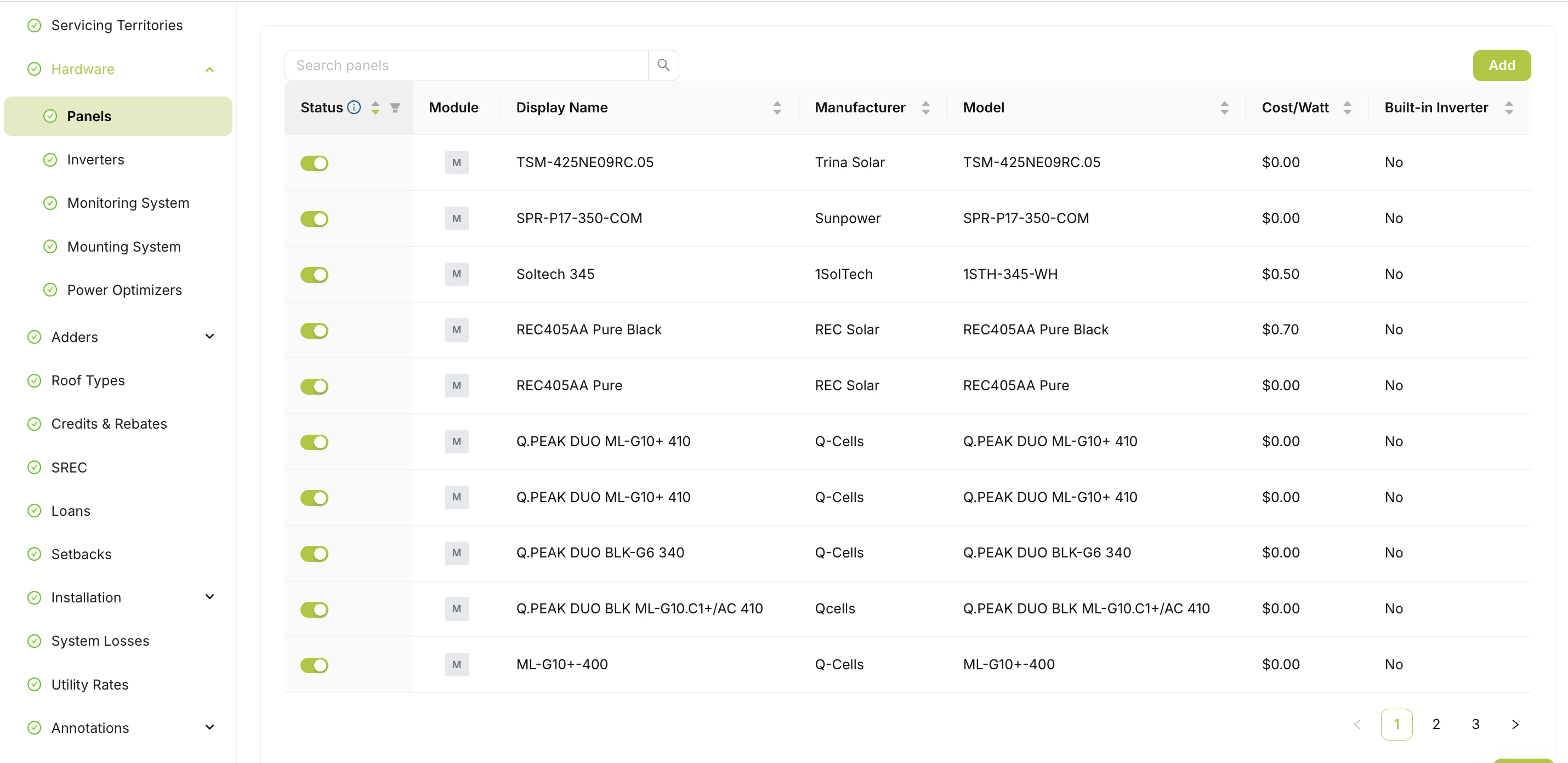Sort by Manufacturer column arrows
The width and height of the screenshot is (1568, 763).
coord(925,107)
